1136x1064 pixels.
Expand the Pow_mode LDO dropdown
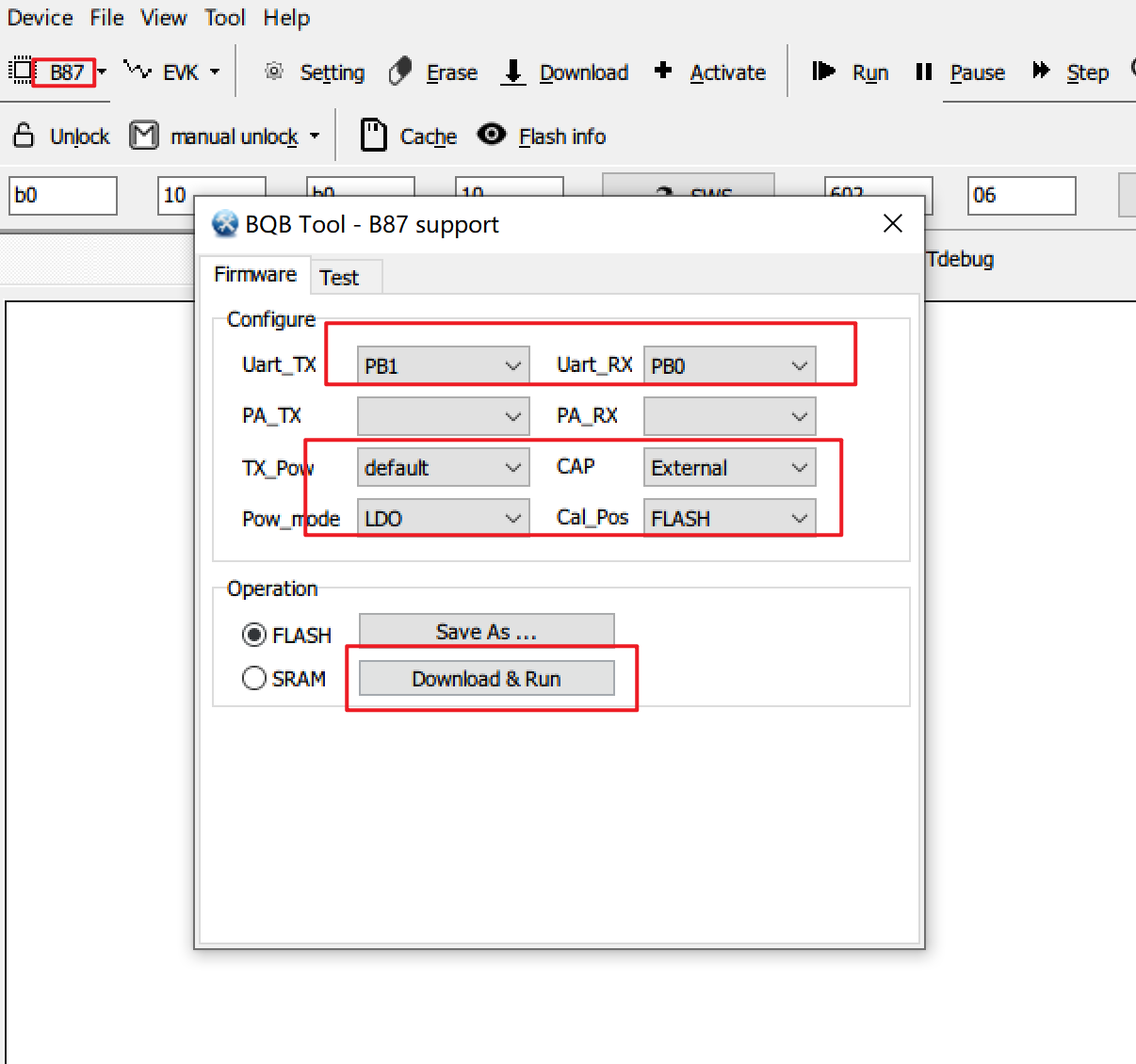(443, 519)
